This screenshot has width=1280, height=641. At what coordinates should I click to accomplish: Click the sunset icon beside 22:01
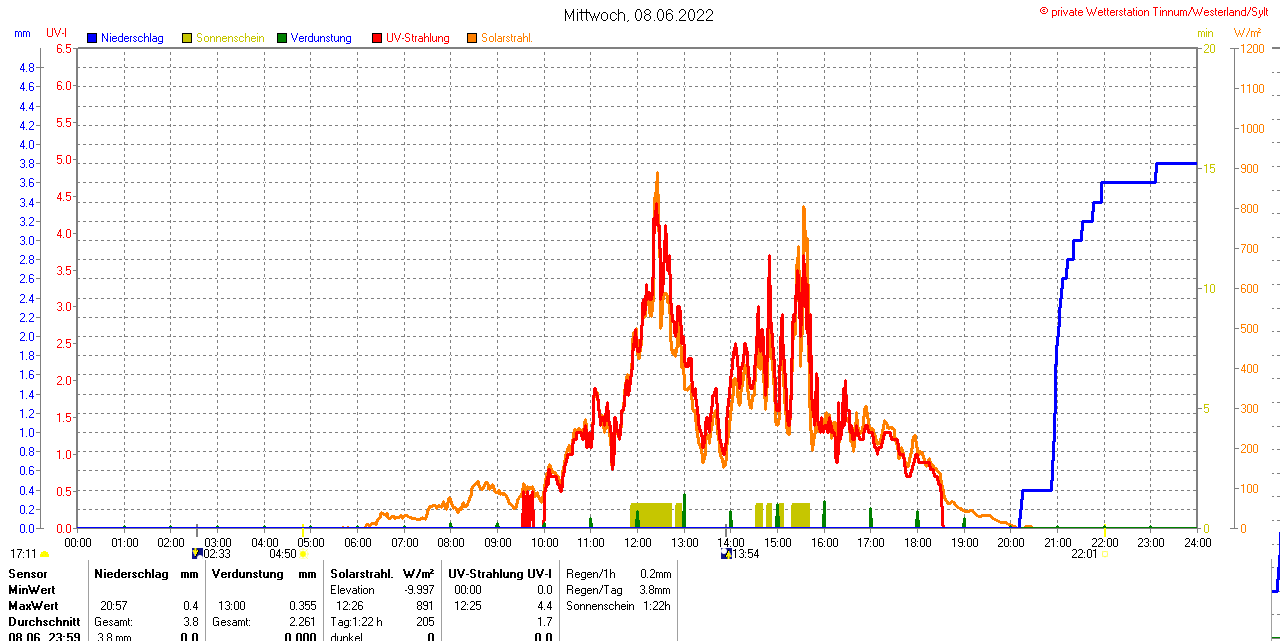tap(1104, 553)
